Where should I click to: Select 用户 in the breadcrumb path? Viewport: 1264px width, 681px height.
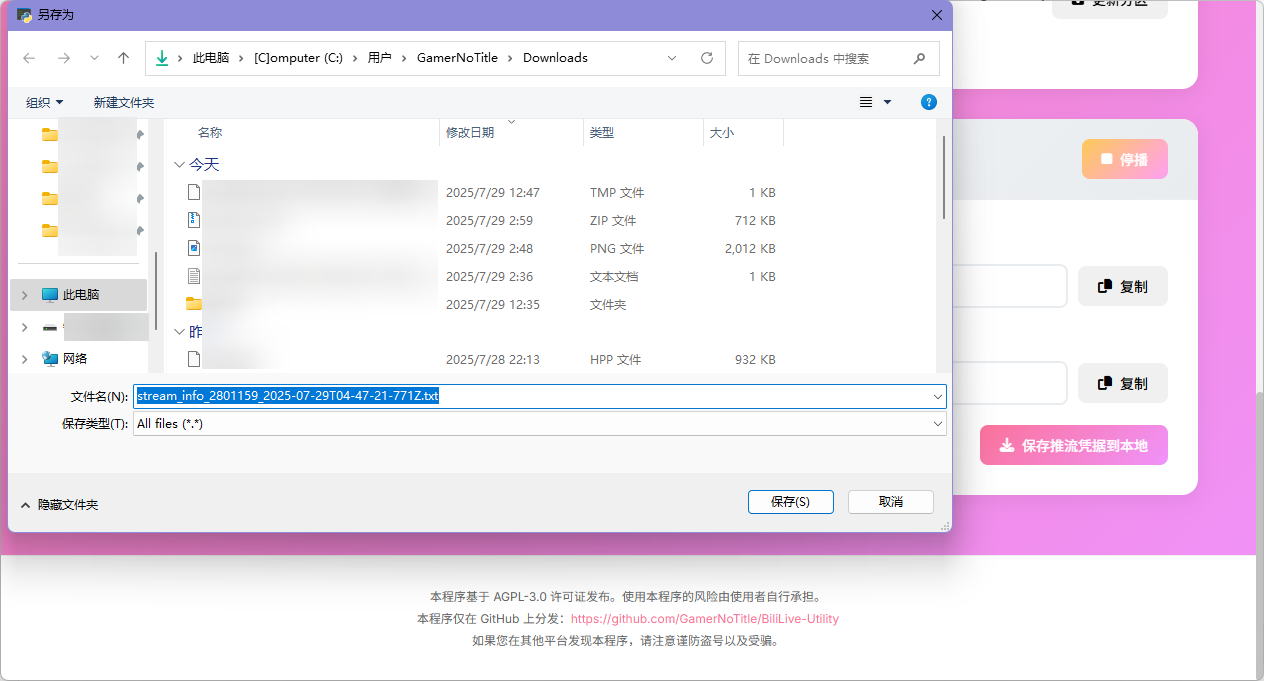click(x=380, y=58)
